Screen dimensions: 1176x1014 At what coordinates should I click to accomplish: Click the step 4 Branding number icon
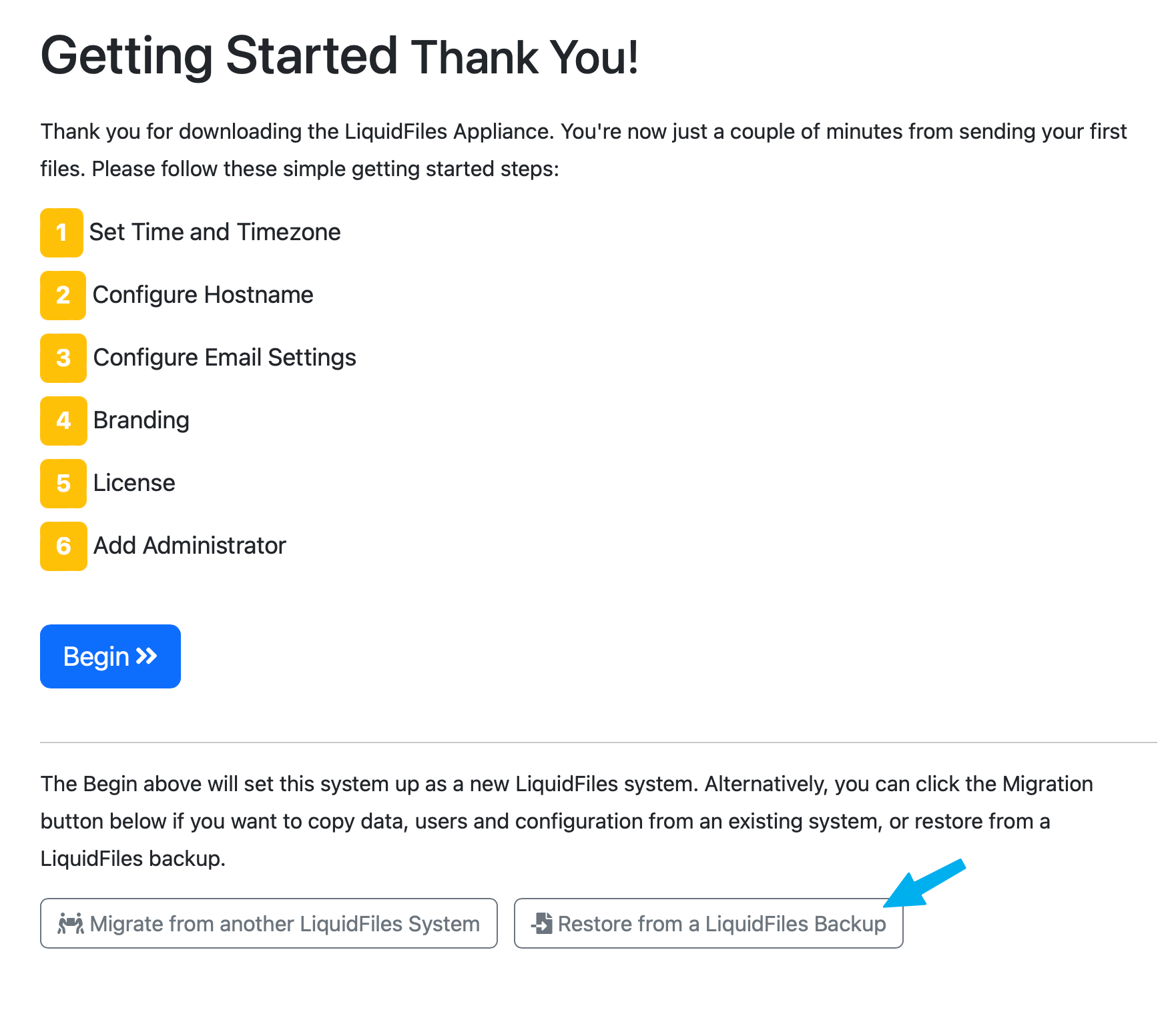click(63, 421)
